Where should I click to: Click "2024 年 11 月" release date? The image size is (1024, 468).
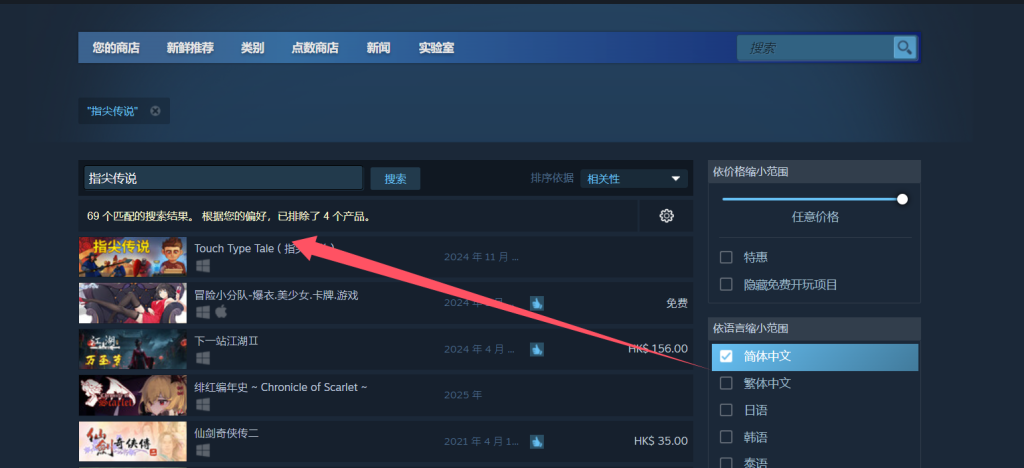[481, 257]
